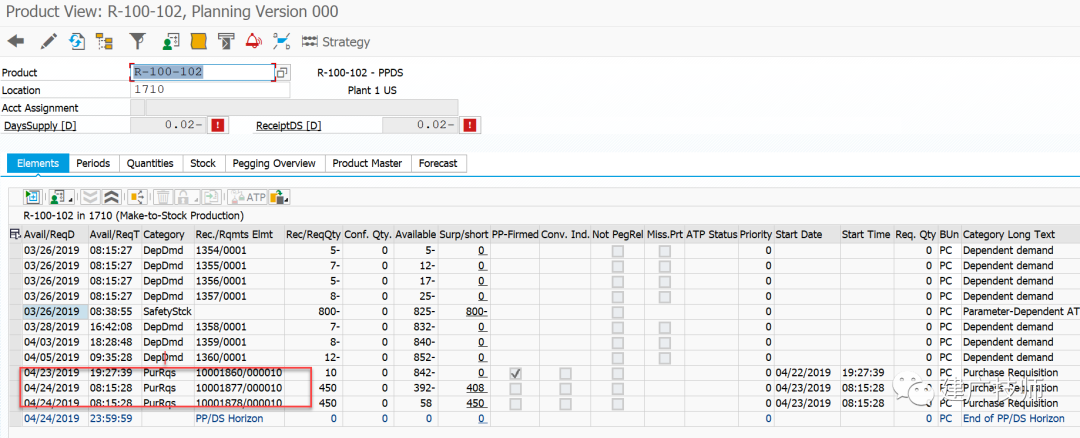Click the End of PP/DS Horizon text
The height and width of the screenshot is (438, 1080).
pyautogui.click(x=1012, y=418)
